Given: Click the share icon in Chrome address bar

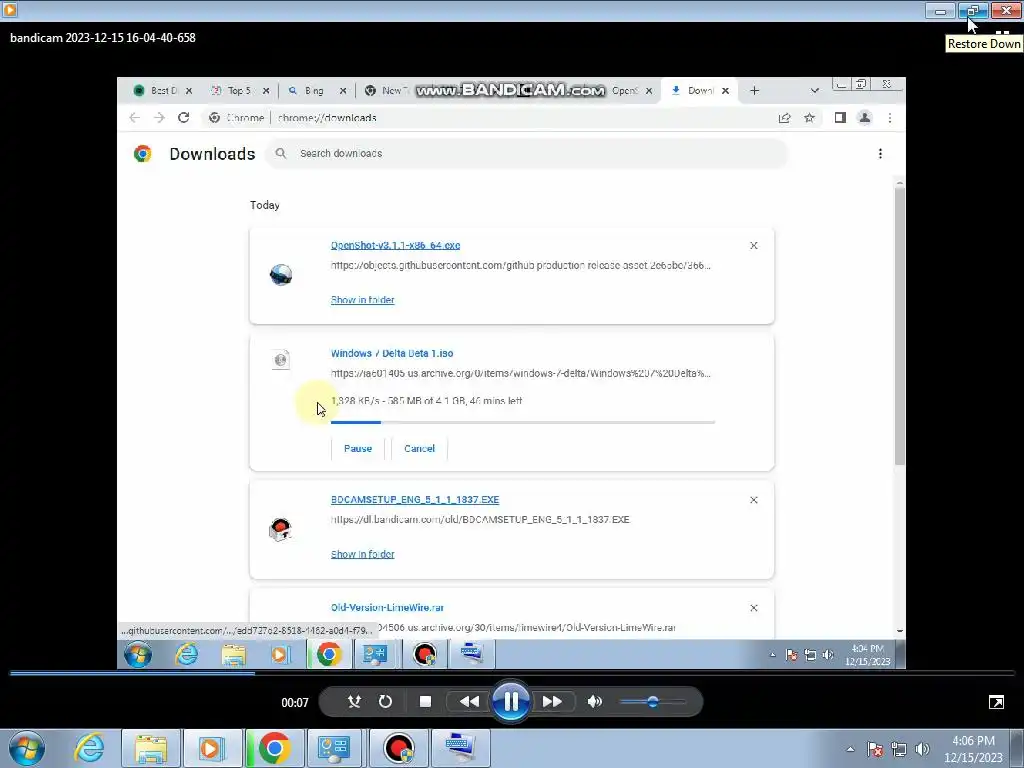Looking at the screenshot, I should click(x=784, y=118).
